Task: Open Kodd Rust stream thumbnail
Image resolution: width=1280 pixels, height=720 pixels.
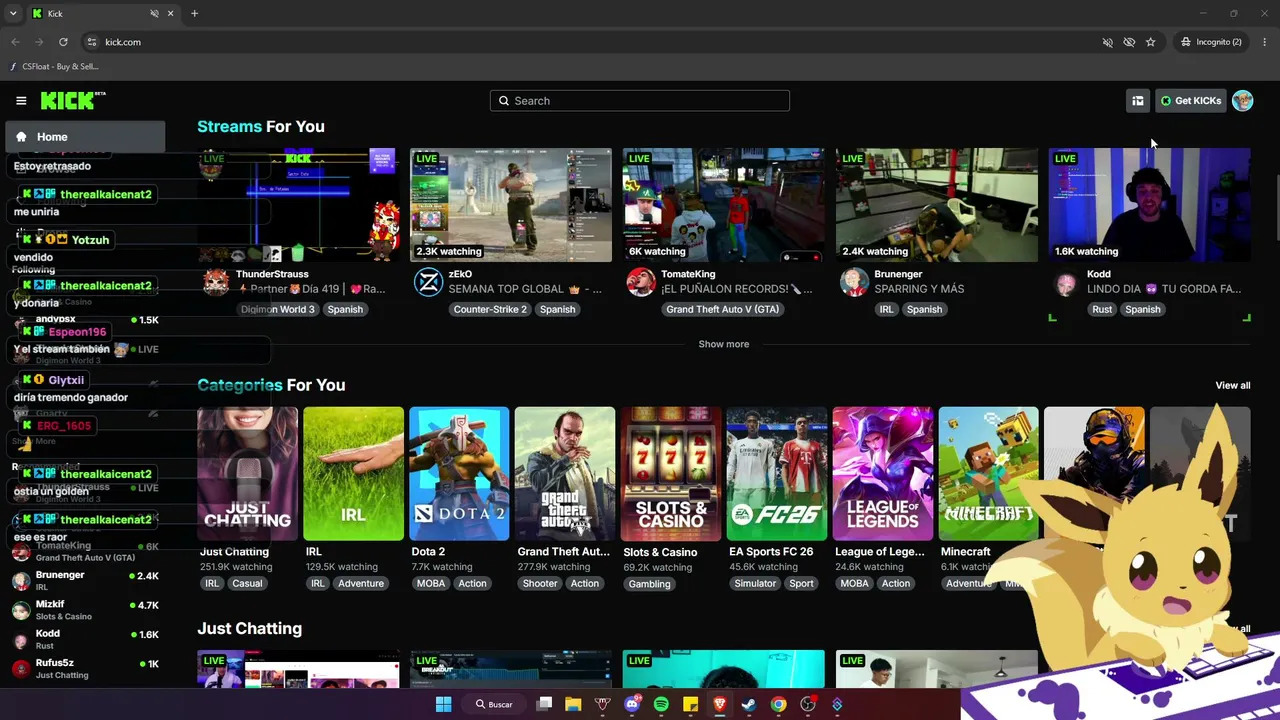Action: (1150, 205)
